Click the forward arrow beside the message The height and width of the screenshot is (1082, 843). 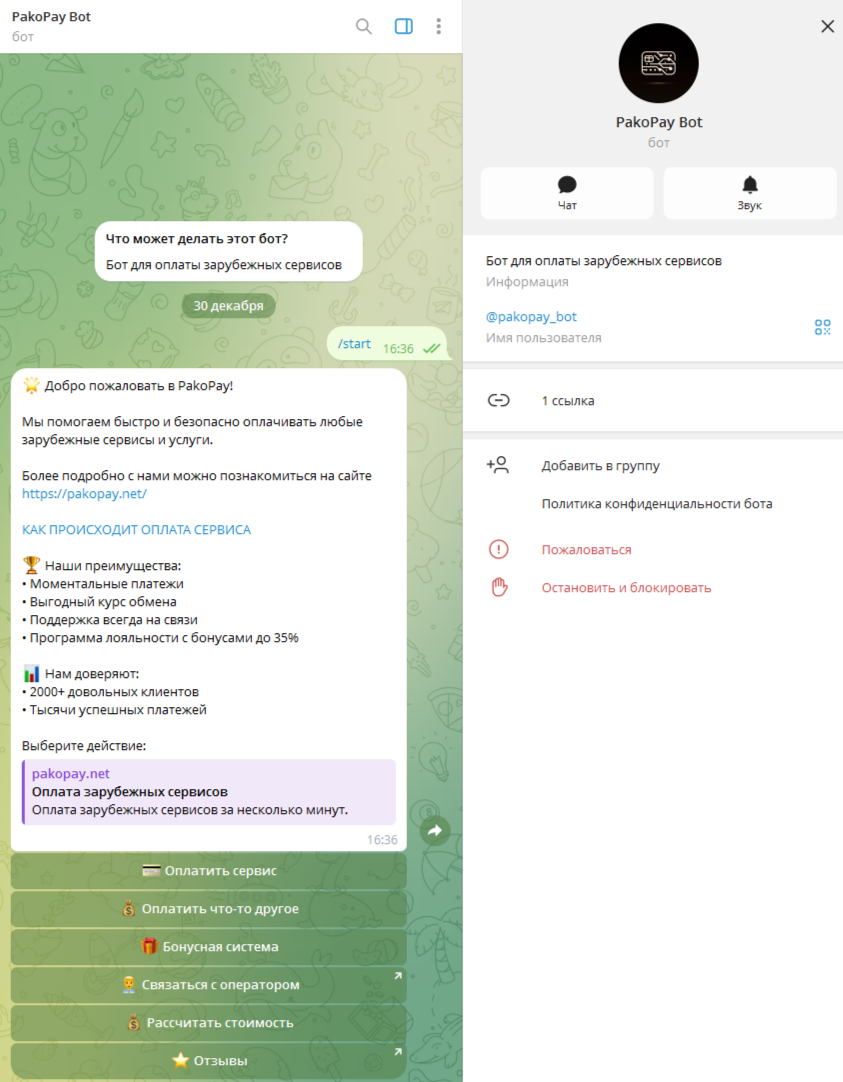(x=435, y=831)
